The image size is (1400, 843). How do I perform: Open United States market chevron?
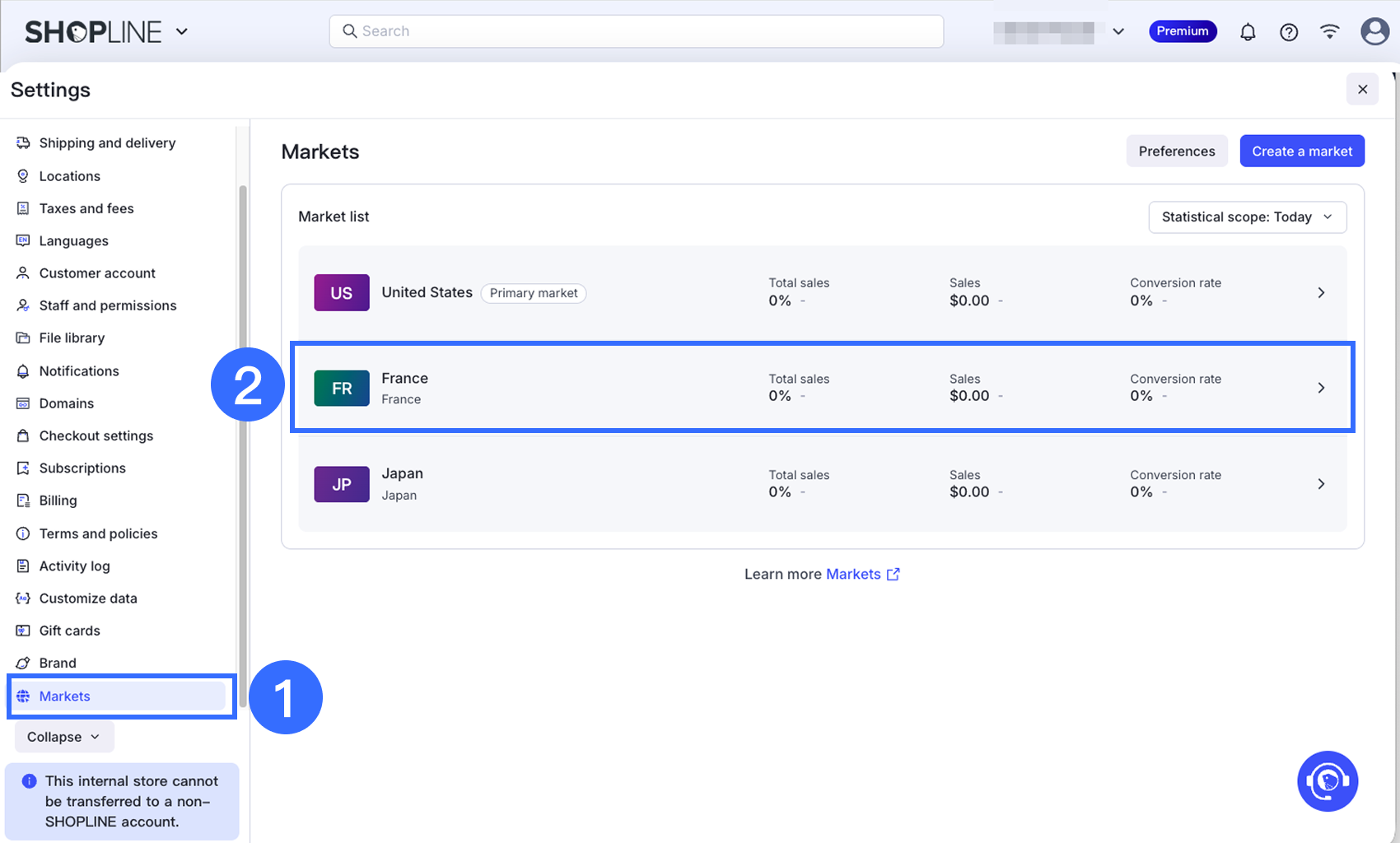[x=1321, y=292]
